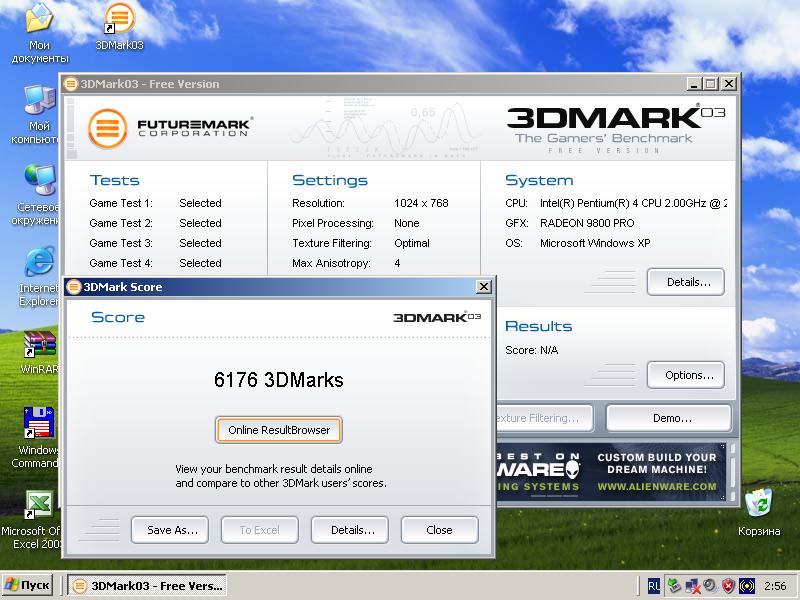Click the "Pixel Processing:" label
This screenshot has height=600, width=800.
[333, 223]
